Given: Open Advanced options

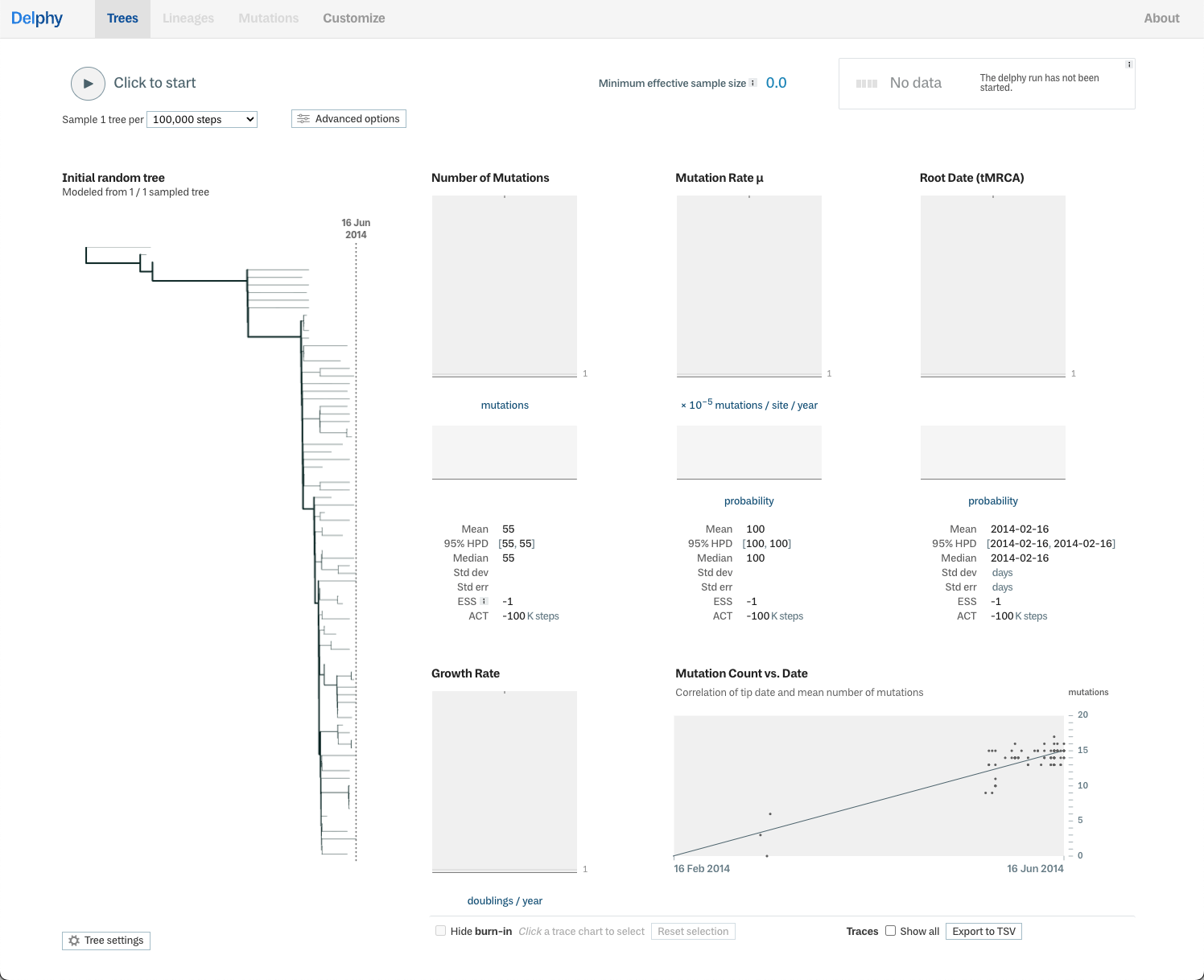Looking at the screenshot, I should click(x=348, y=118).
